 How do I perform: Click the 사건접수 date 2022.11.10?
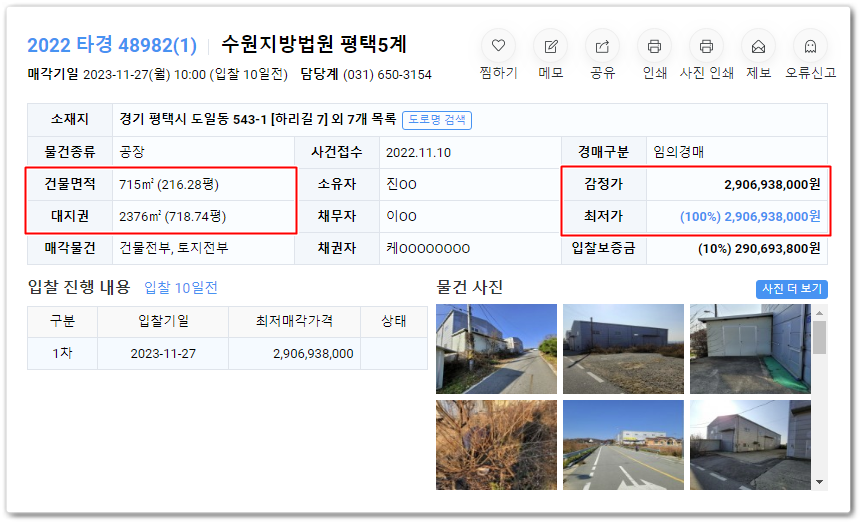[418, 152]
